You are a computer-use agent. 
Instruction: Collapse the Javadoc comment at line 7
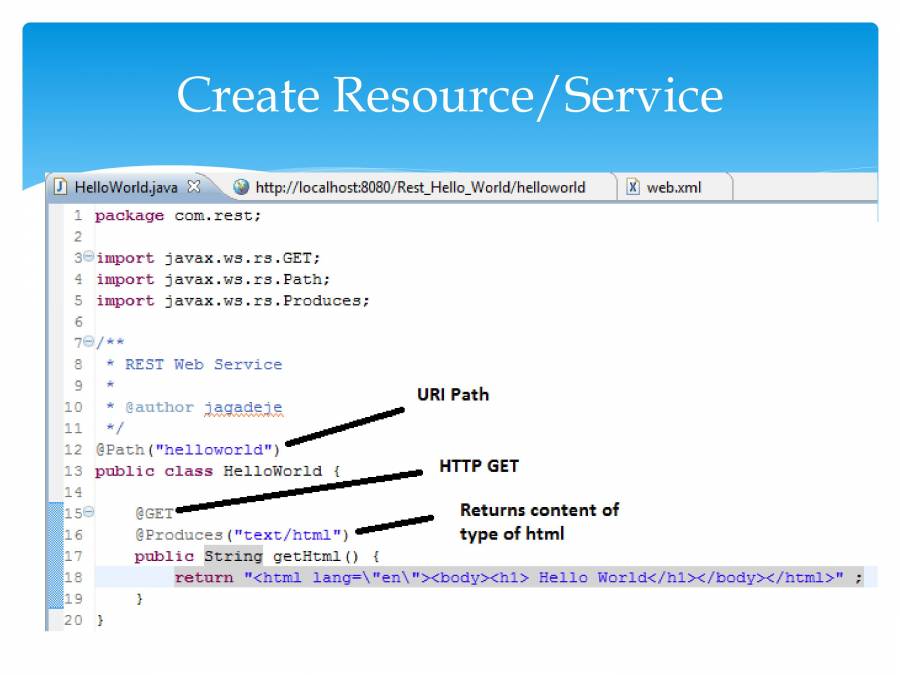point(88,343)
